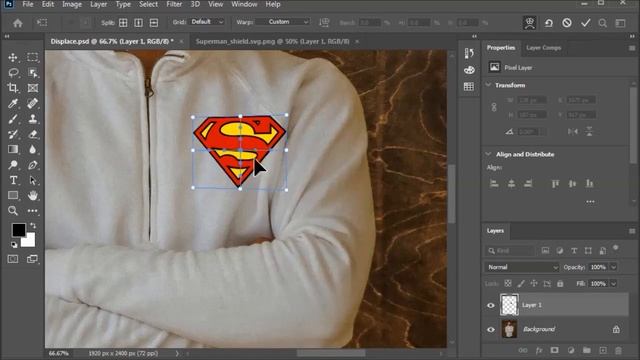The width and height of the screenshot is (640, 360).
Task: Select the Blur tool
Action: pyautogui.click(x=33, y=149)
